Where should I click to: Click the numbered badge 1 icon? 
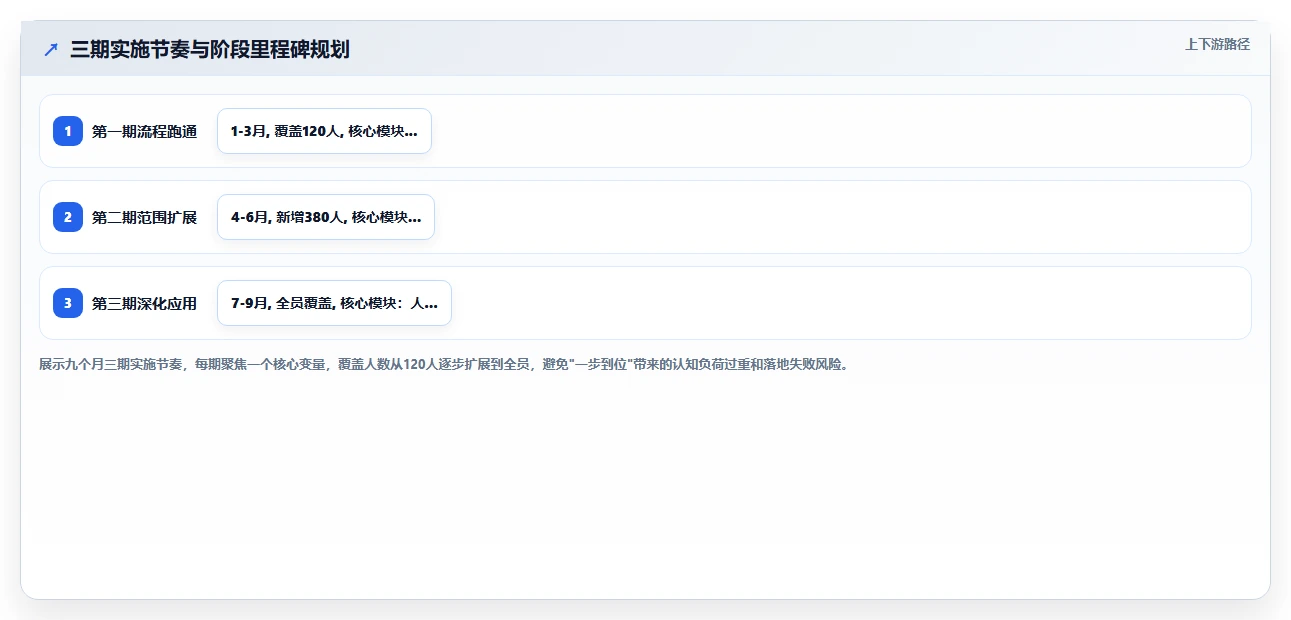(68, 131)
